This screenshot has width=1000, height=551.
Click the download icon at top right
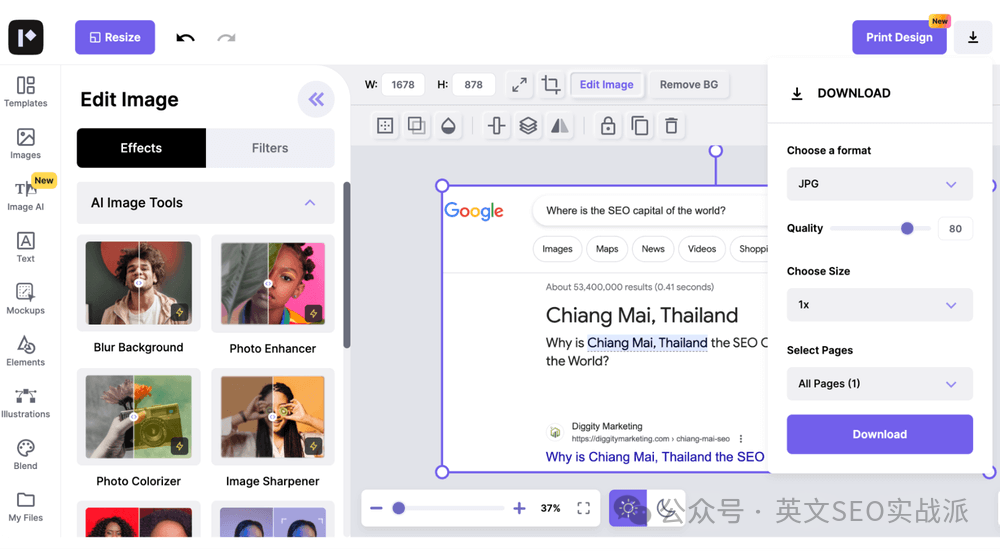973,37
